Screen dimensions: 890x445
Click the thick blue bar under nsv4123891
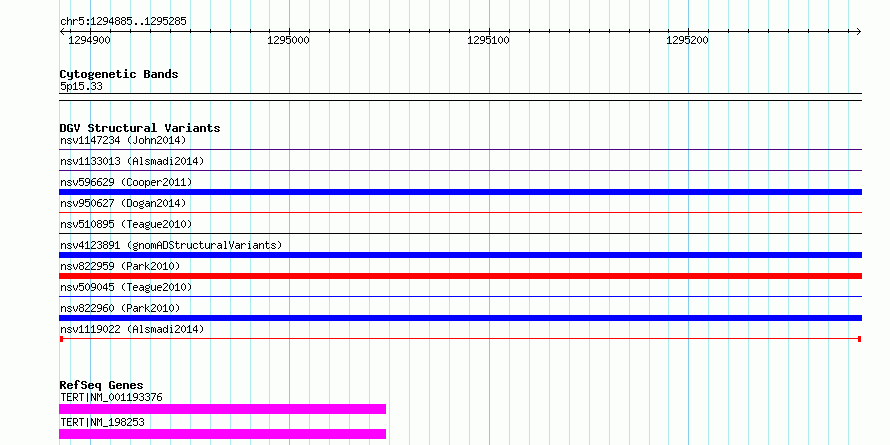pyautogui.click(x=460, y=255)
